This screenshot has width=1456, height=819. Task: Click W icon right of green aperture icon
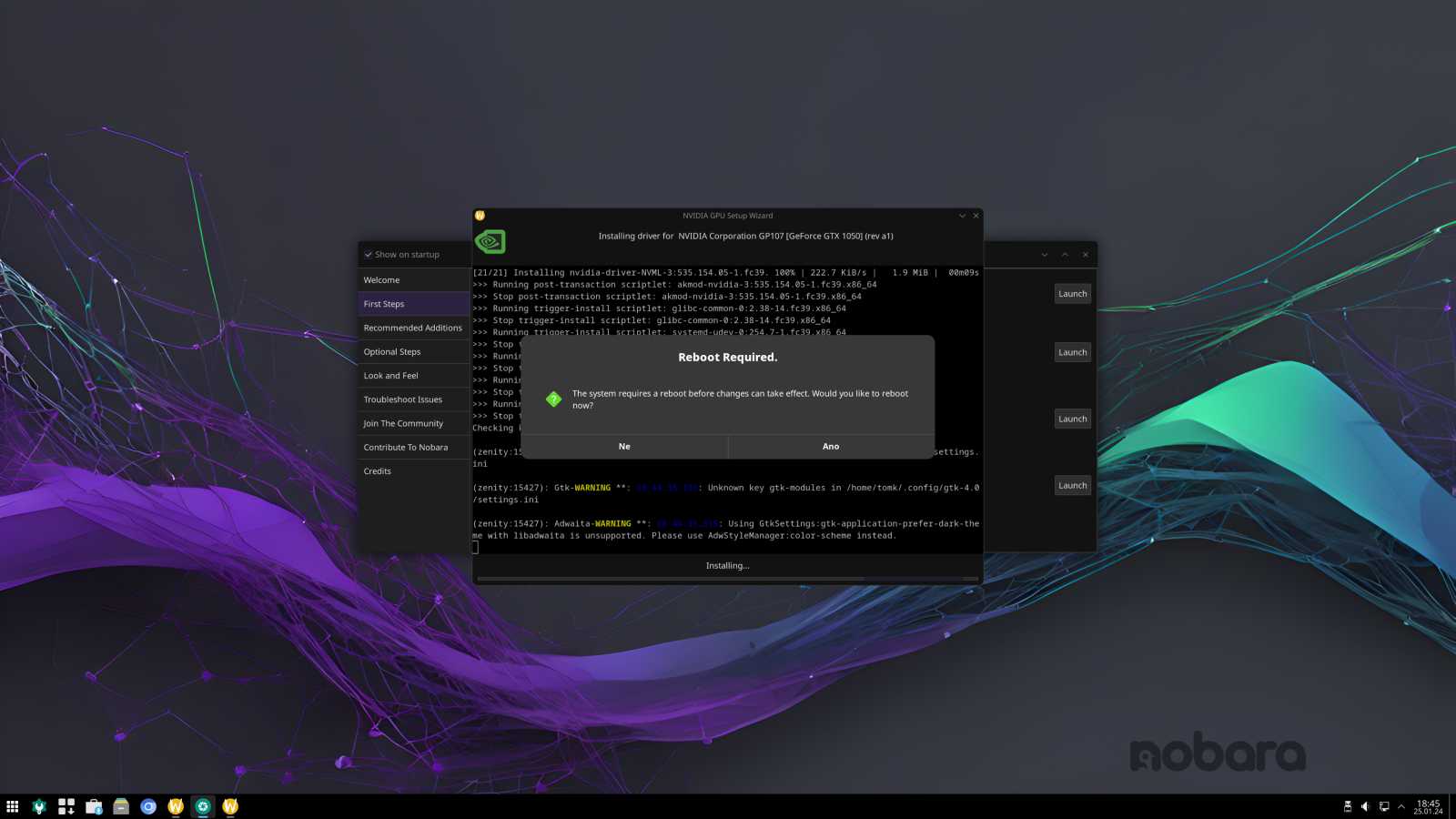230,806
